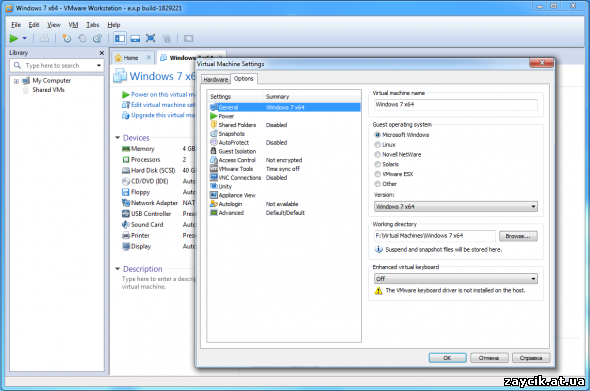Toggle the thumbnail bar toolbar icon
Image resolution: width=590 pixels, height=391 pixels.
coord(135,38)
